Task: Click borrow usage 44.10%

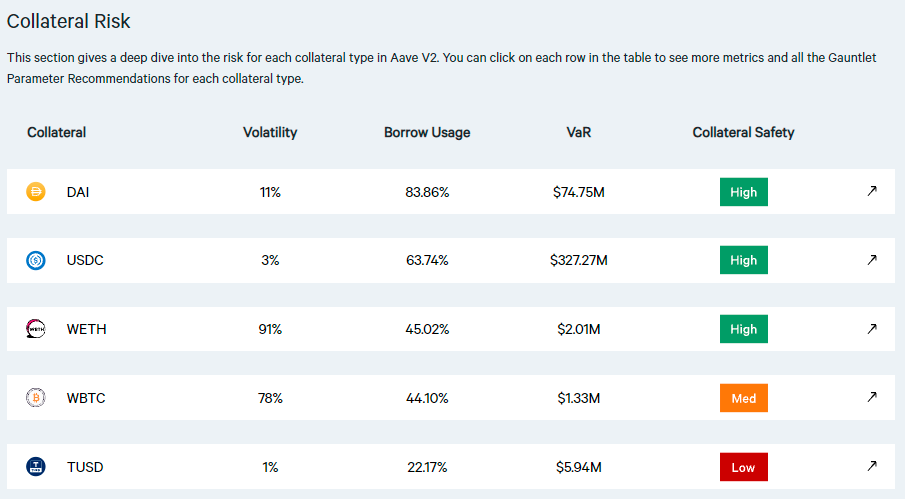Action: coord(427,398)
